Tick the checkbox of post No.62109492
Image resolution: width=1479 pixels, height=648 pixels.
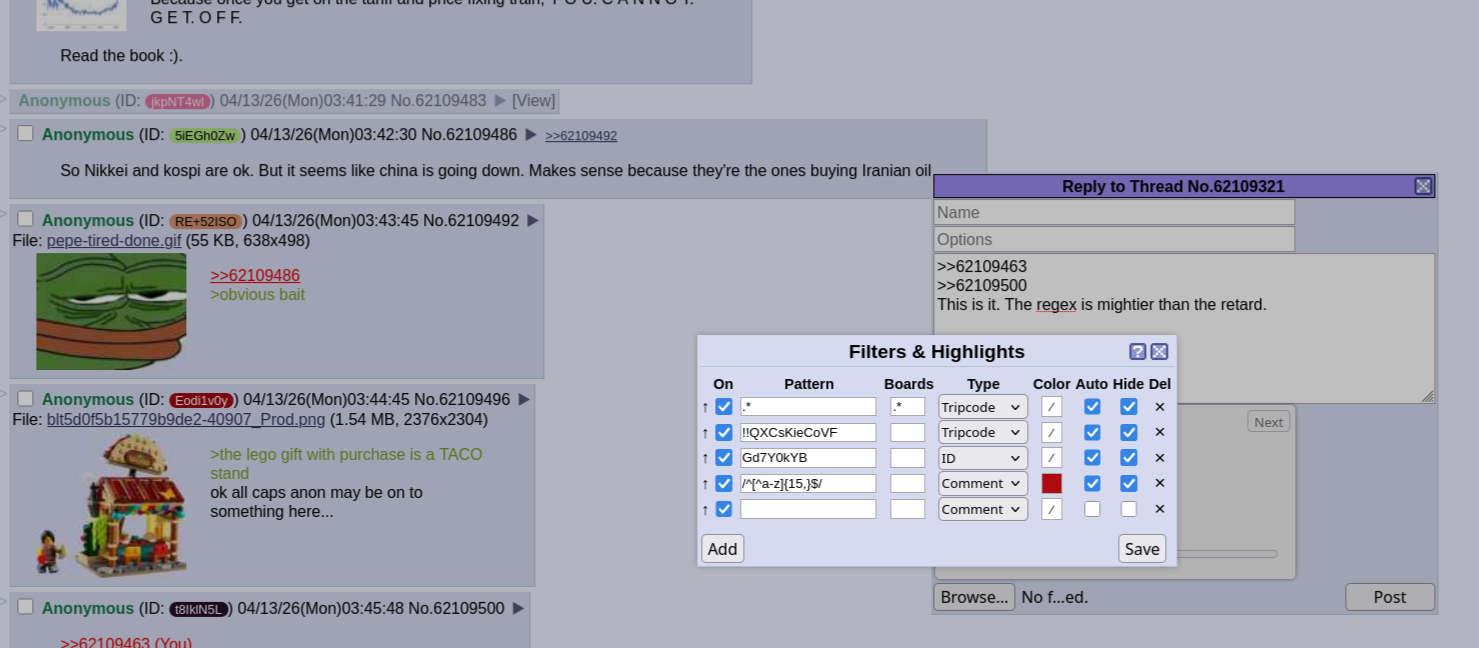[x=26, y=219]
